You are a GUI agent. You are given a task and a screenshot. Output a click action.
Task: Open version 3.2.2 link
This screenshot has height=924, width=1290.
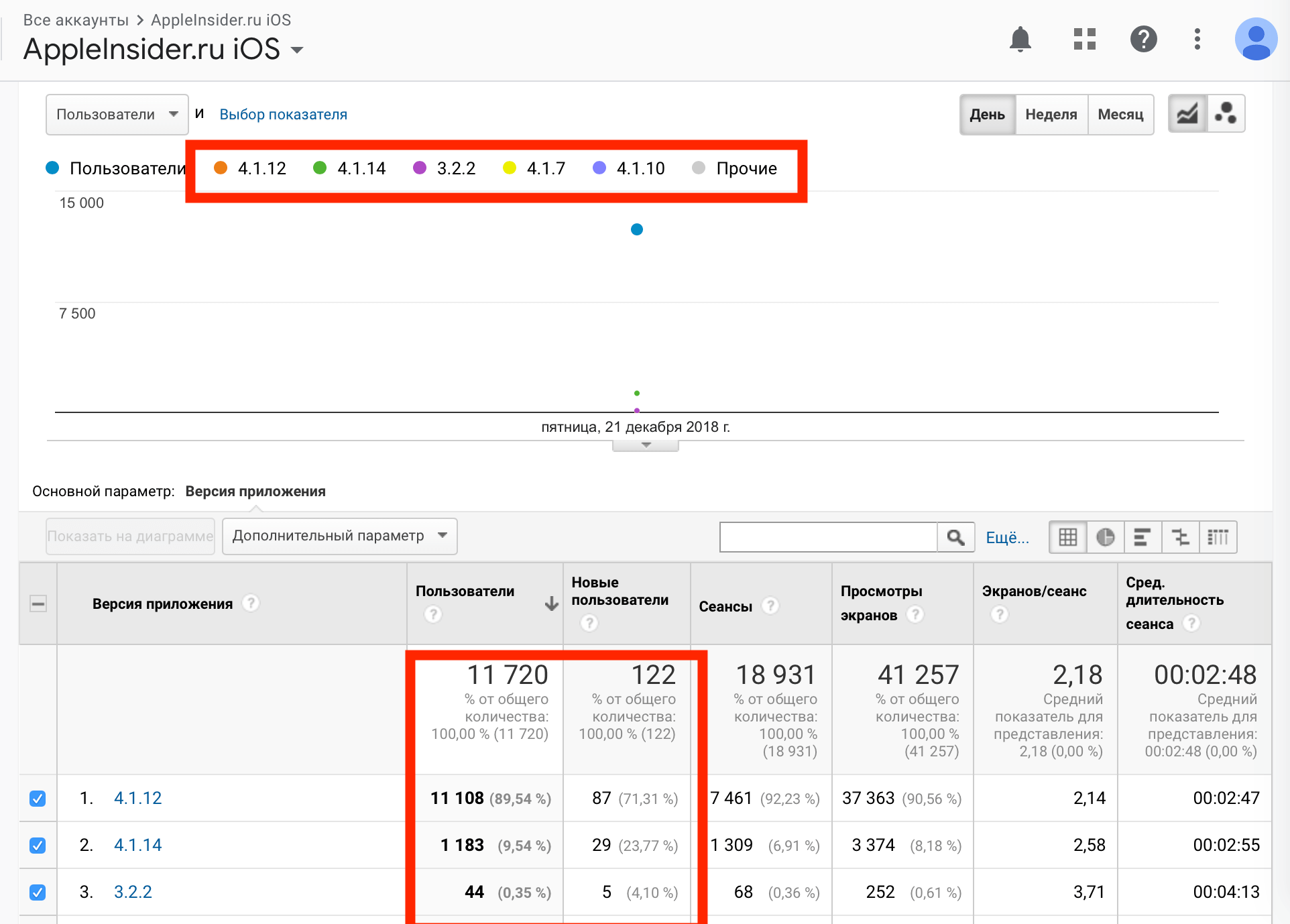coord(133,892)
